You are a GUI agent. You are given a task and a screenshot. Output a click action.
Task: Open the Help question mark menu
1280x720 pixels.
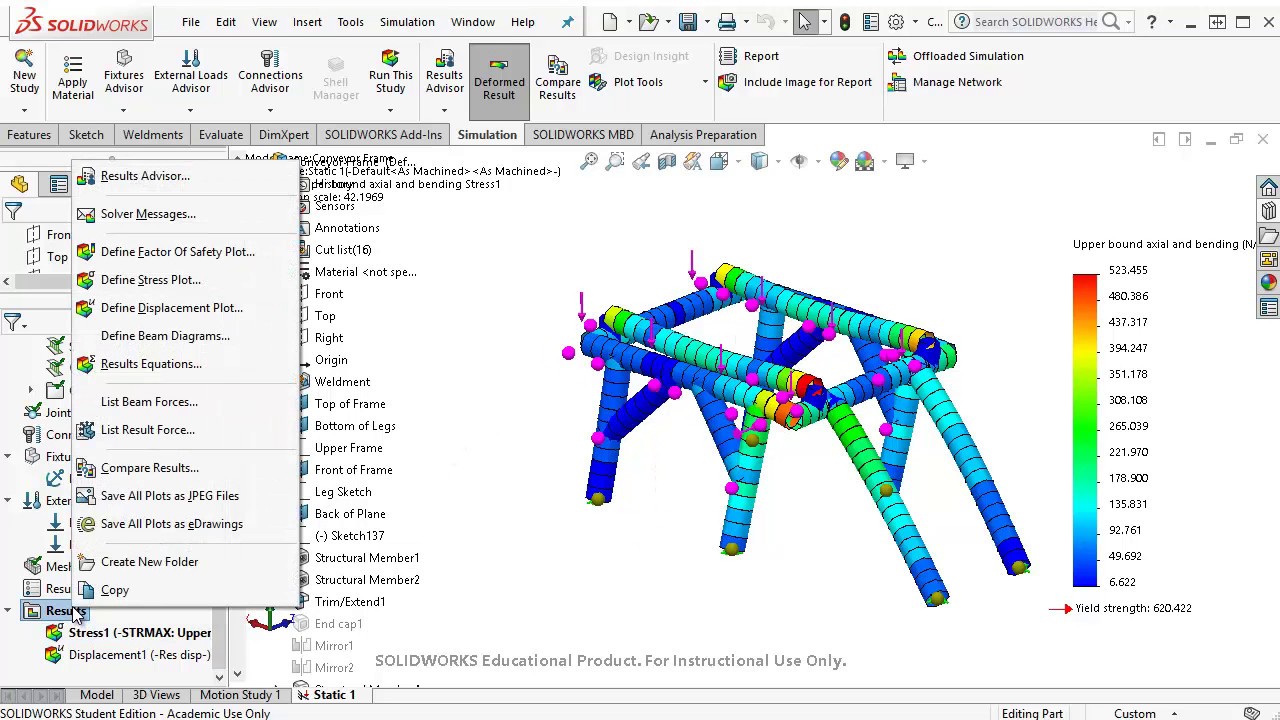pyautogui.click(x=1151, y=21)
